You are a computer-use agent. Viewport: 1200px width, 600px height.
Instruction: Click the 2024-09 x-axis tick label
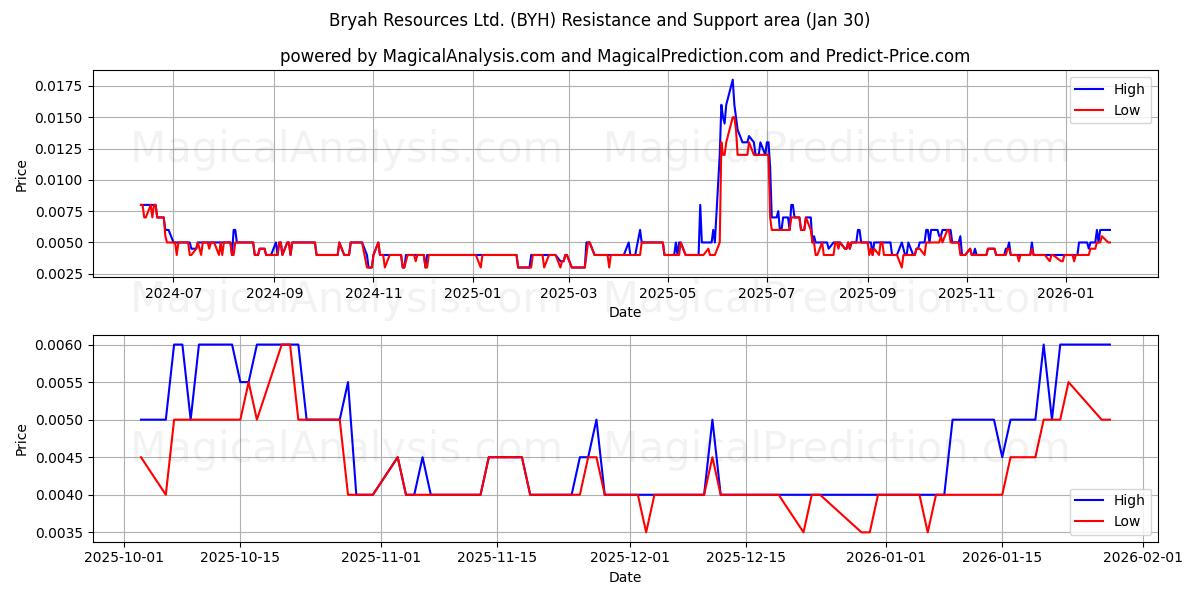point(275,293)
